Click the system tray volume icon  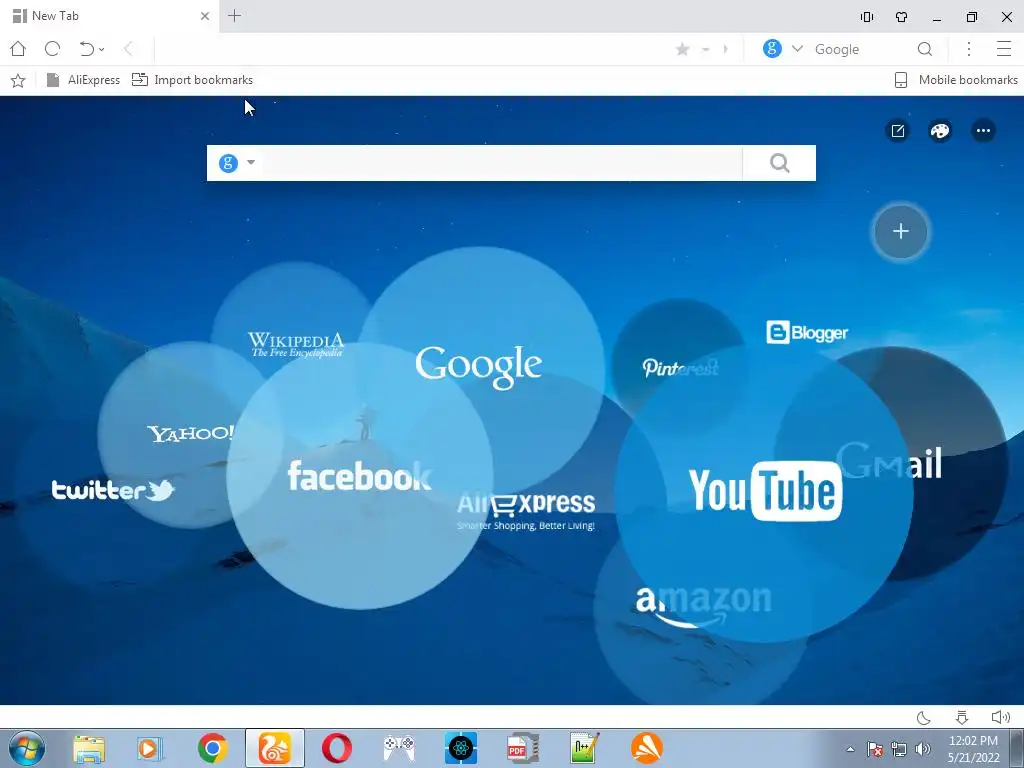pos(923,749)
